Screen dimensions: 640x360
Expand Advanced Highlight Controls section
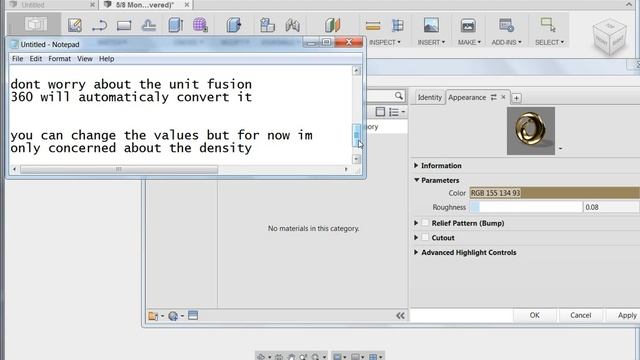click(416, 252)
